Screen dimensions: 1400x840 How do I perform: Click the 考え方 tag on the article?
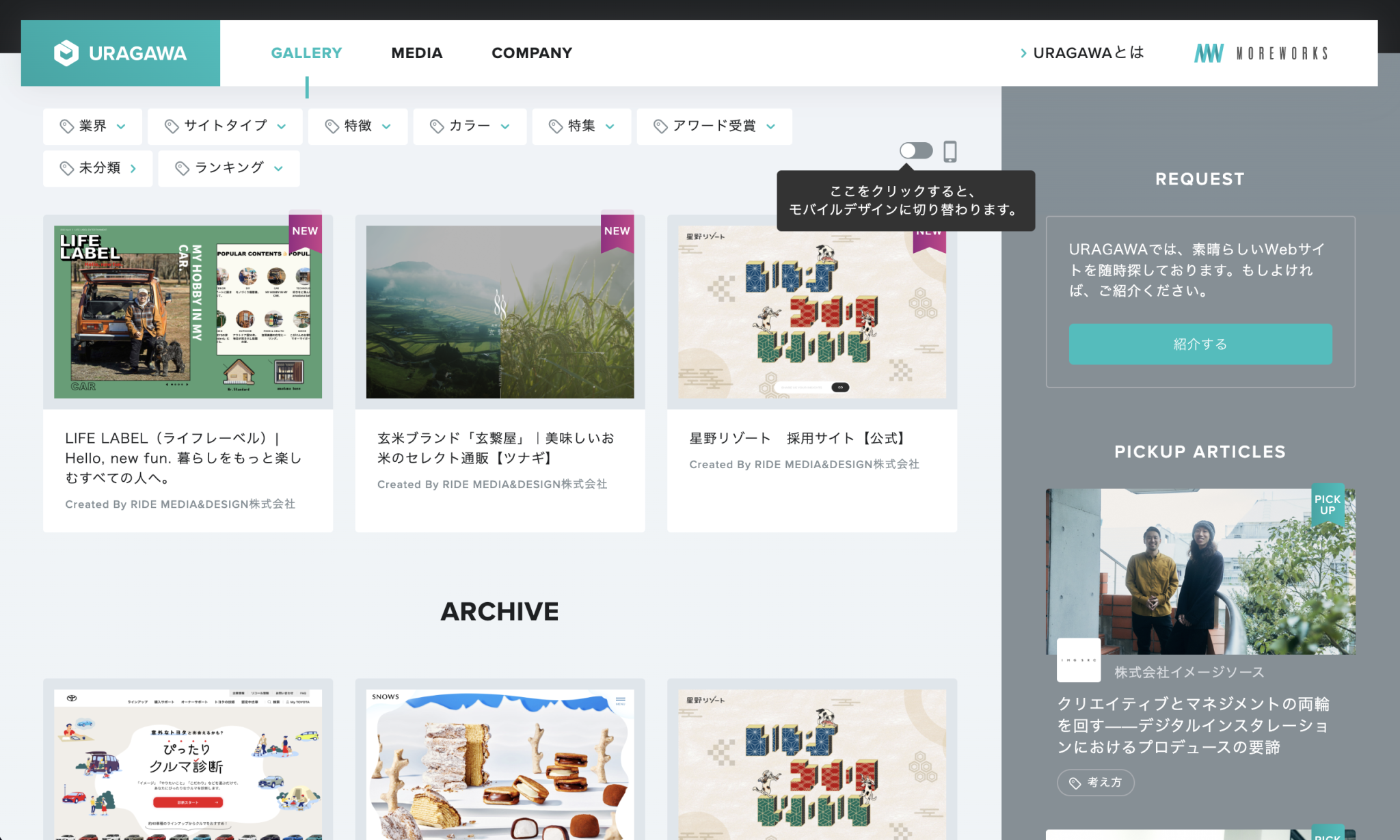pos(1095,783)
